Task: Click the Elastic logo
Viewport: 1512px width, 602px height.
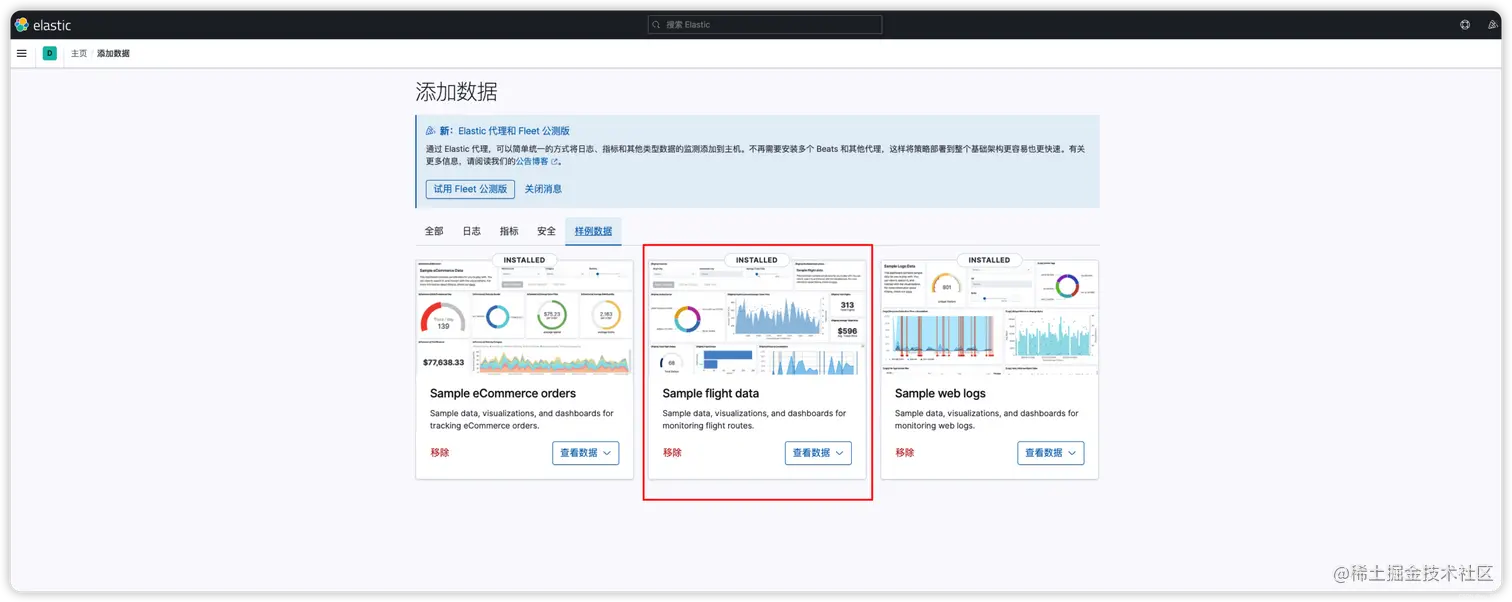Action: coord(43,25)
